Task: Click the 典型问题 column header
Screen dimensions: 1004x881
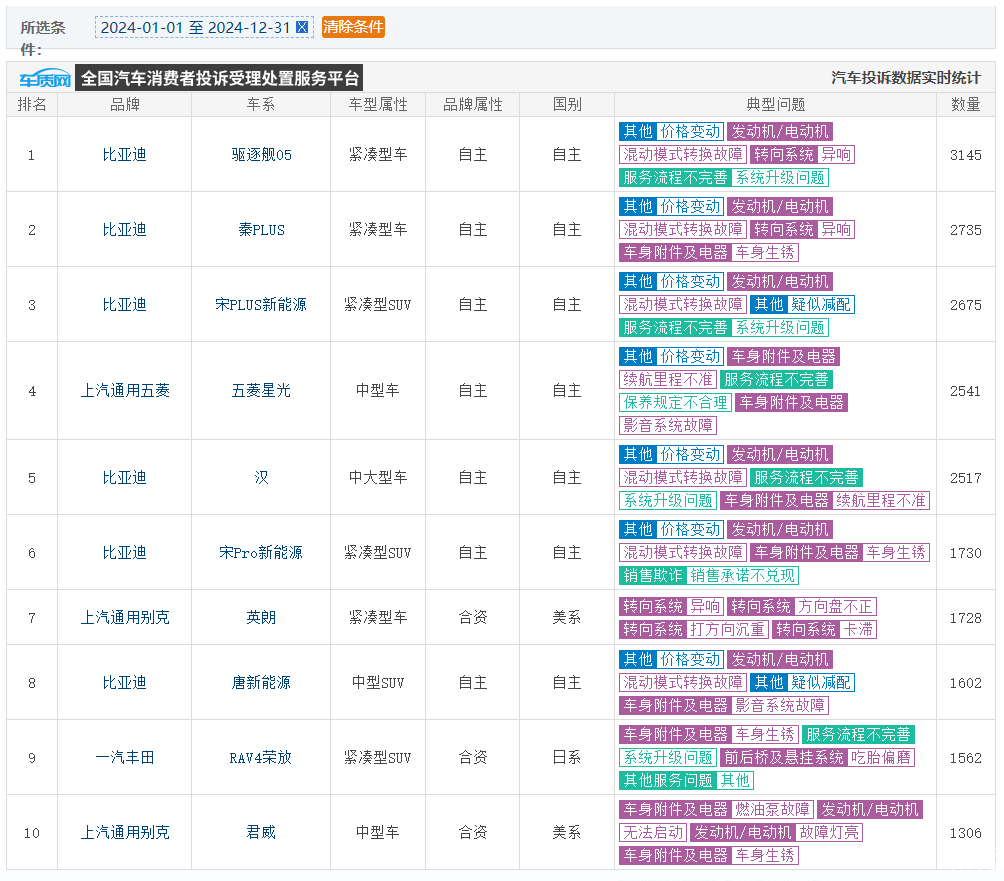Action: (775, 105)
